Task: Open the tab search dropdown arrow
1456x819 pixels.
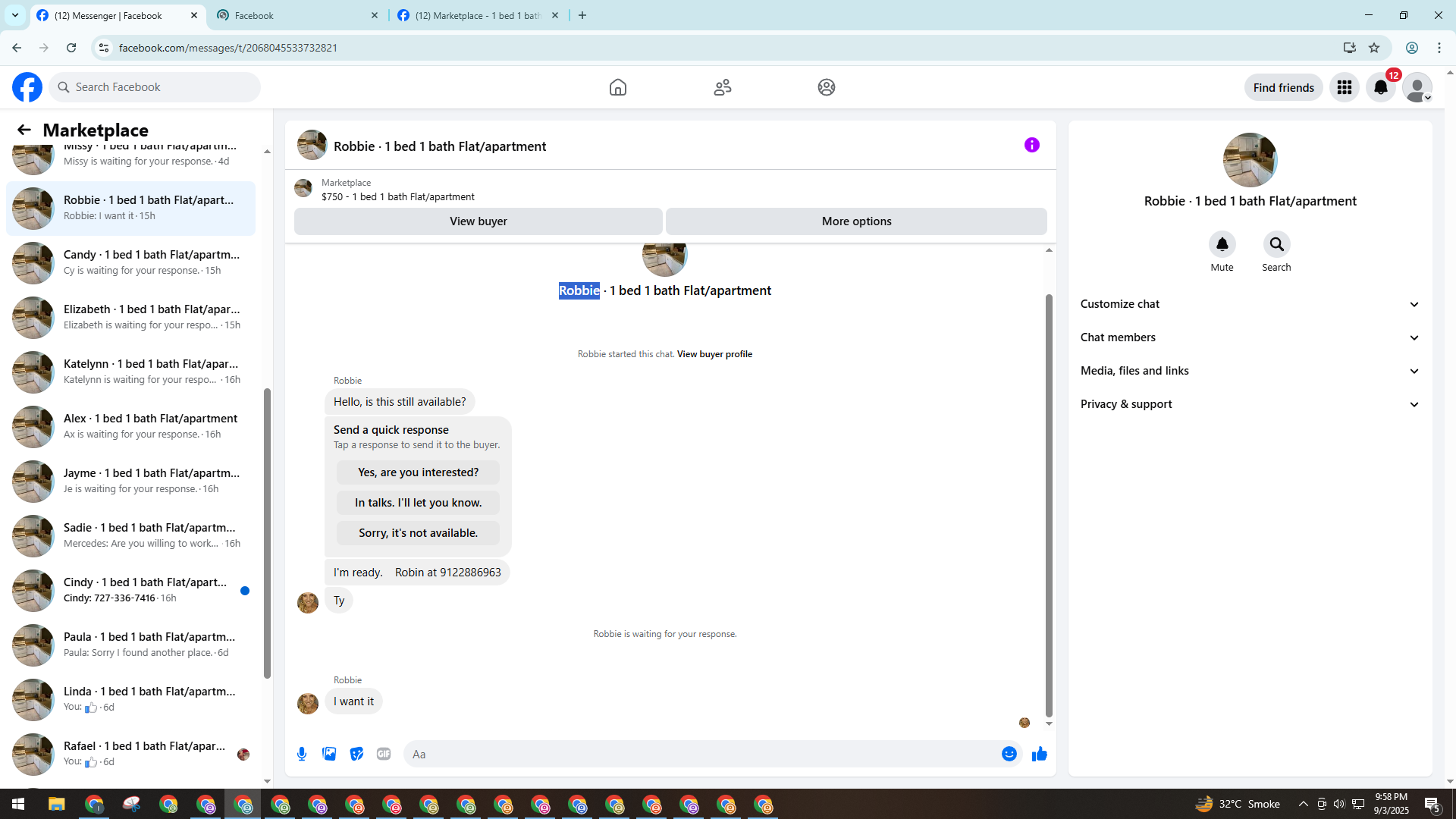Action: (15, 15)
